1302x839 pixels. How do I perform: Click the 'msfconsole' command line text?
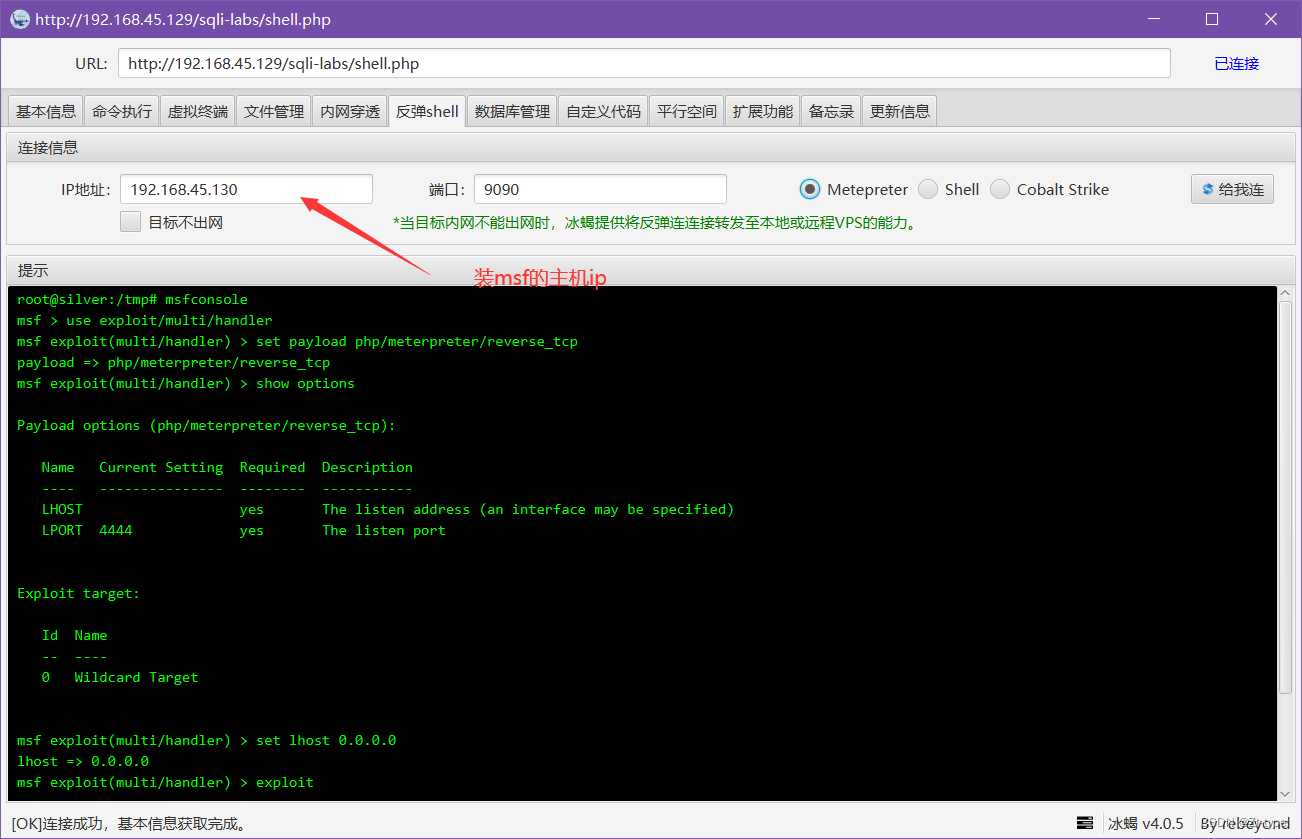click(132, 299)
